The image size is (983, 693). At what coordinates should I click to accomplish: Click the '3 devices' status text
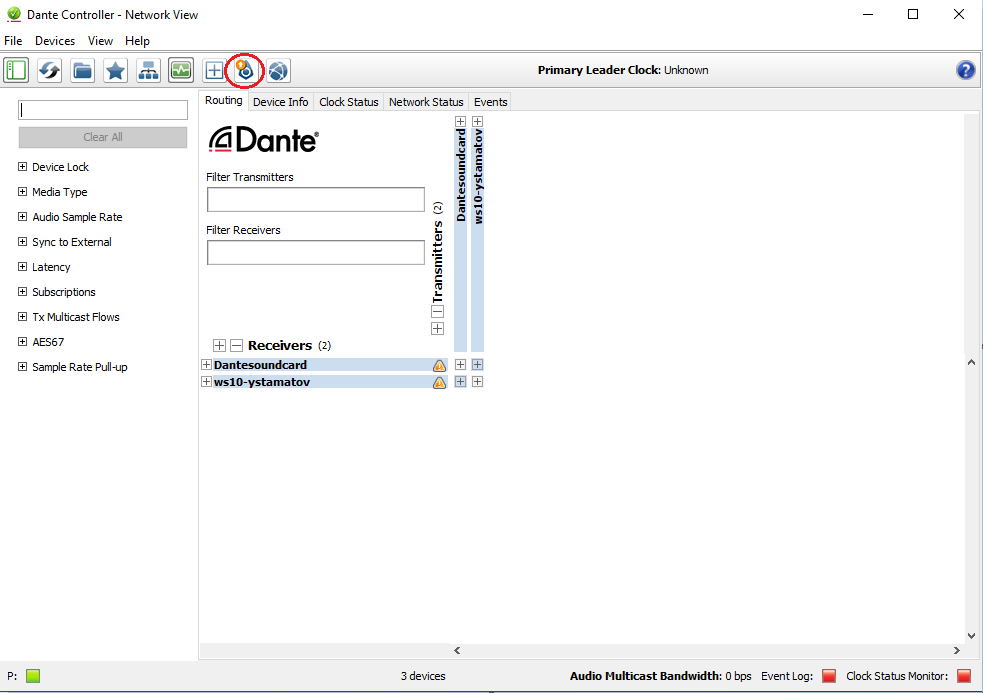(423, 676)
